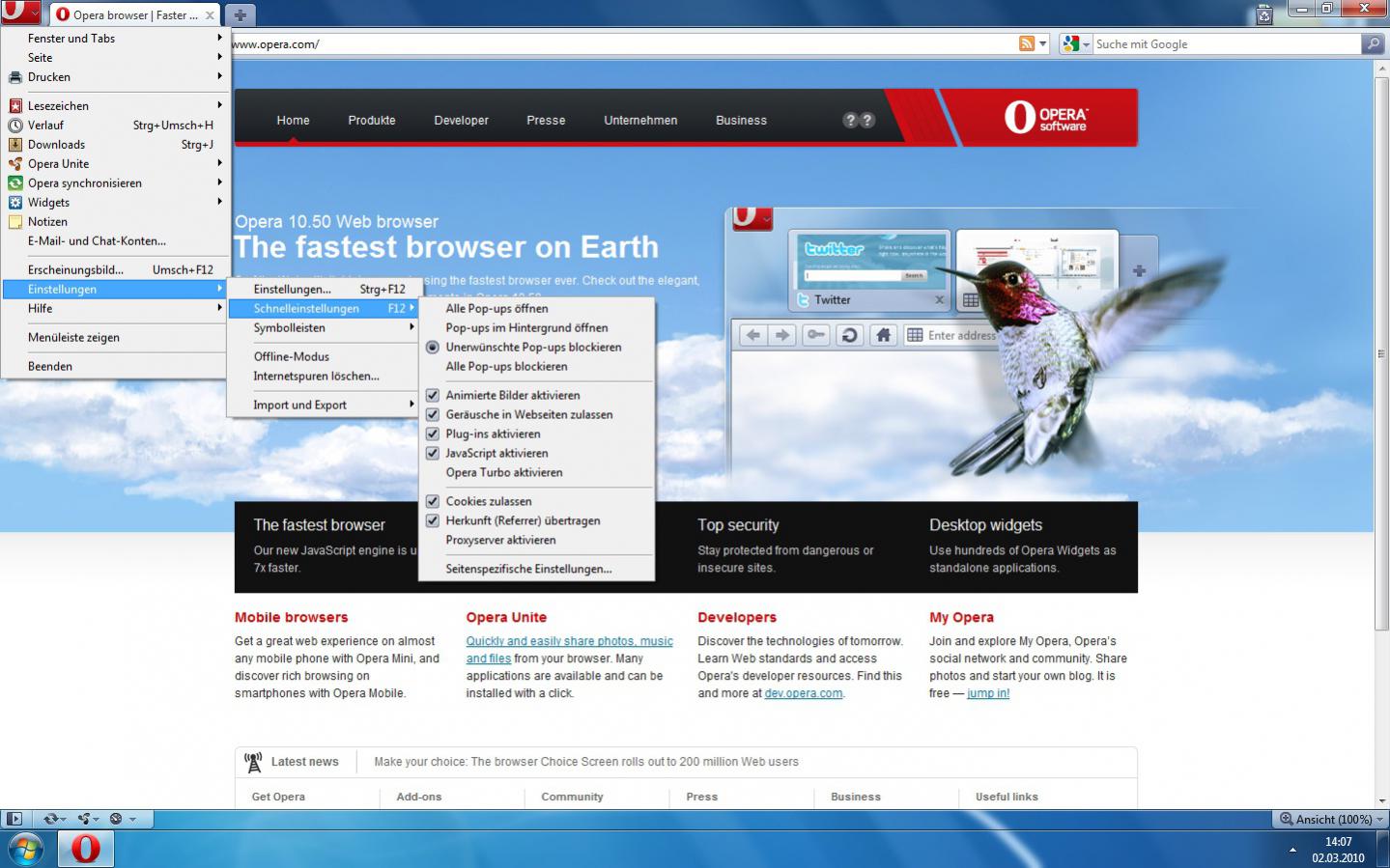The height and width of the screenshot is (868, 1390).
Task: Choose Internetspuren löschen...
Action: point(323,377)
